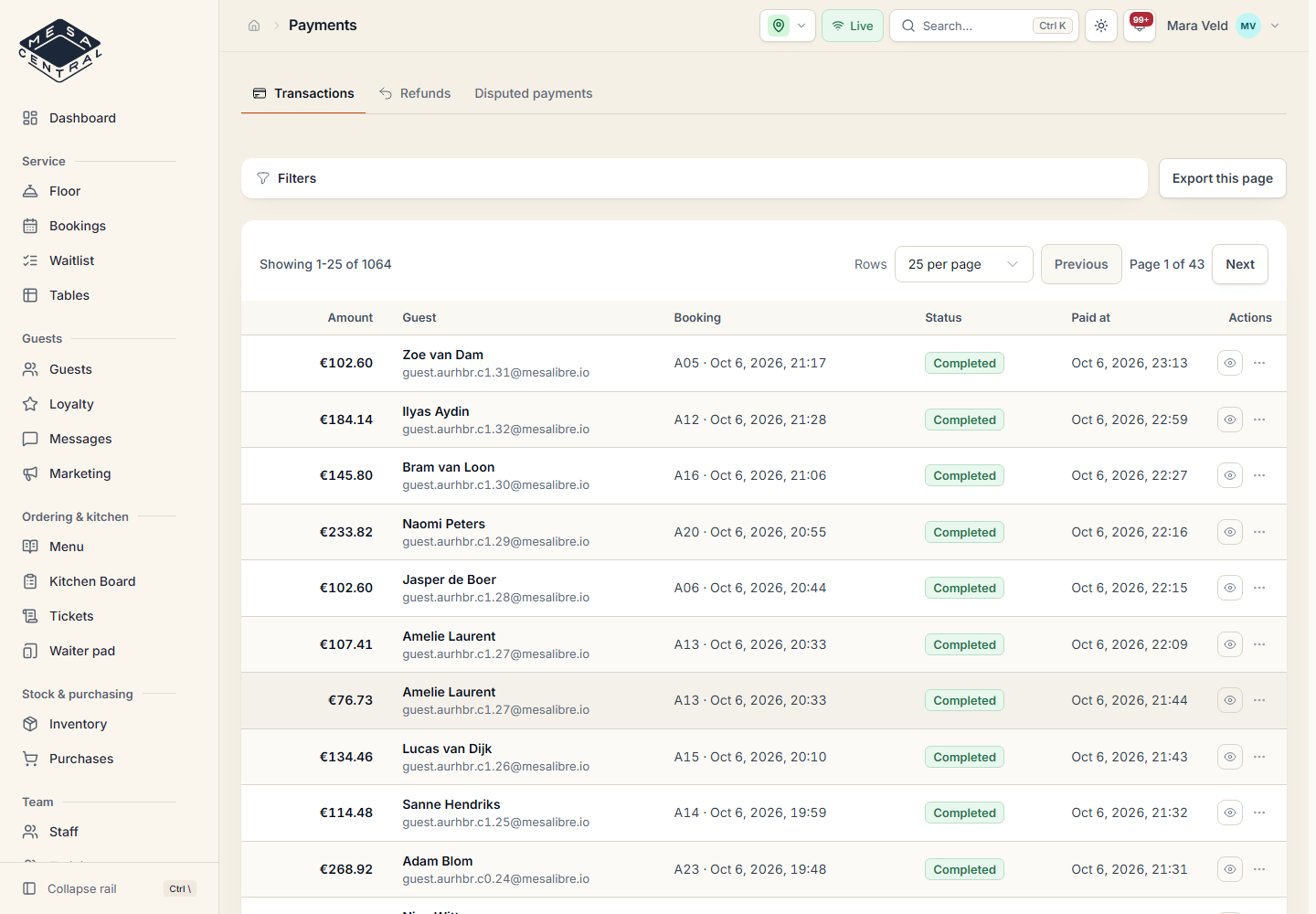Open more actions for Bram van Loon
1316x914 pixels.
(1259, 475)
